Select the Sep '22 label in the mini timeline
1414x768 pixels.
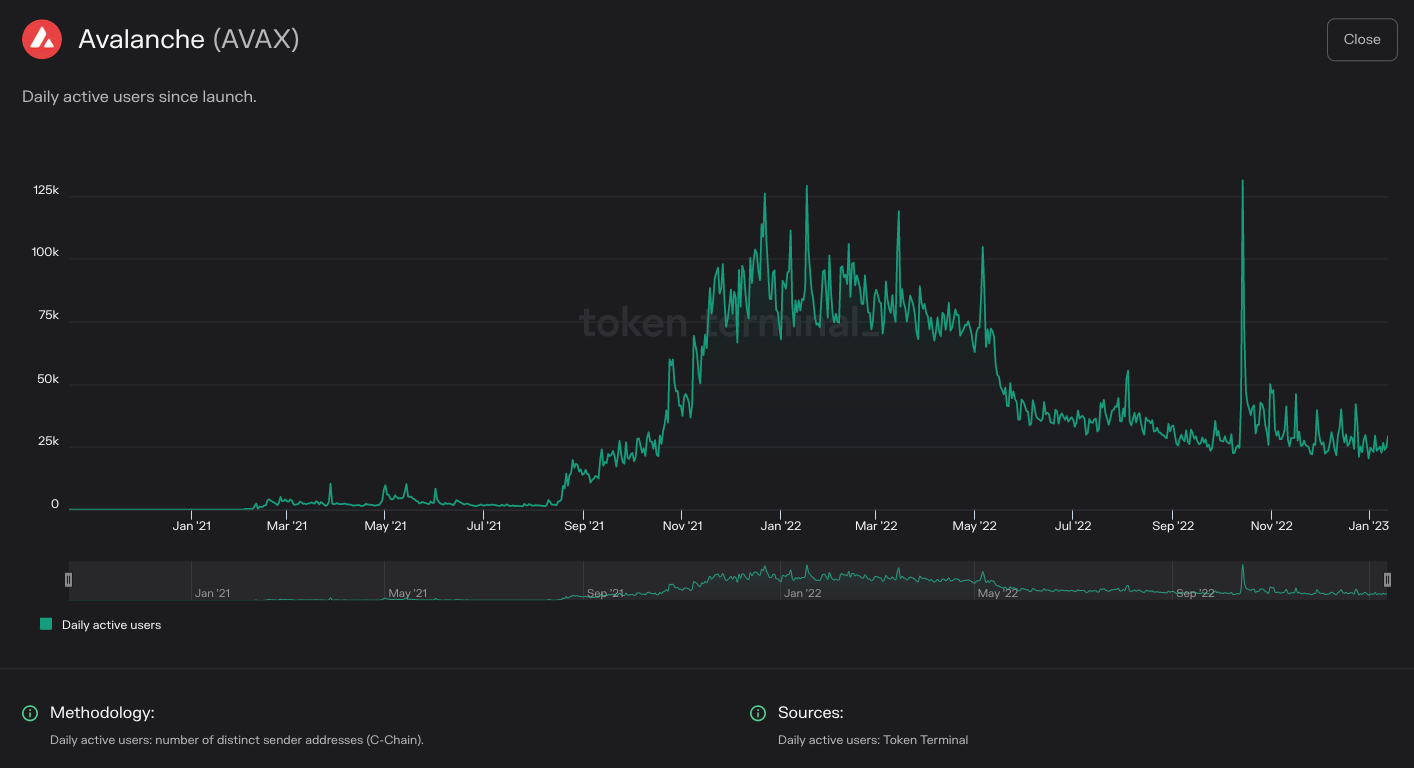click(1194, 592)
